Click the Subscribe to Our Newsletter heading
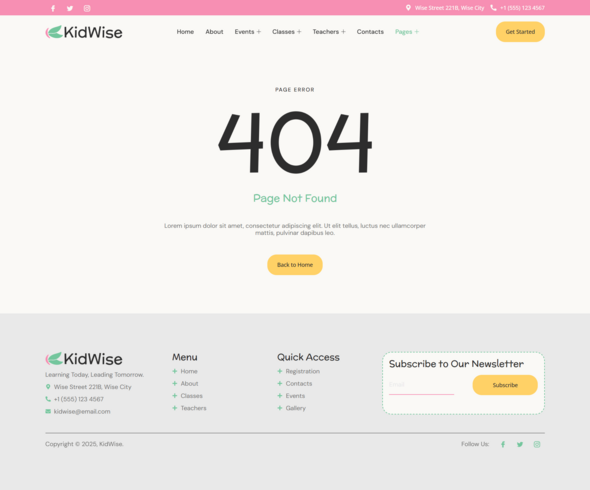 pyautogui.click(x=456, y=364)
